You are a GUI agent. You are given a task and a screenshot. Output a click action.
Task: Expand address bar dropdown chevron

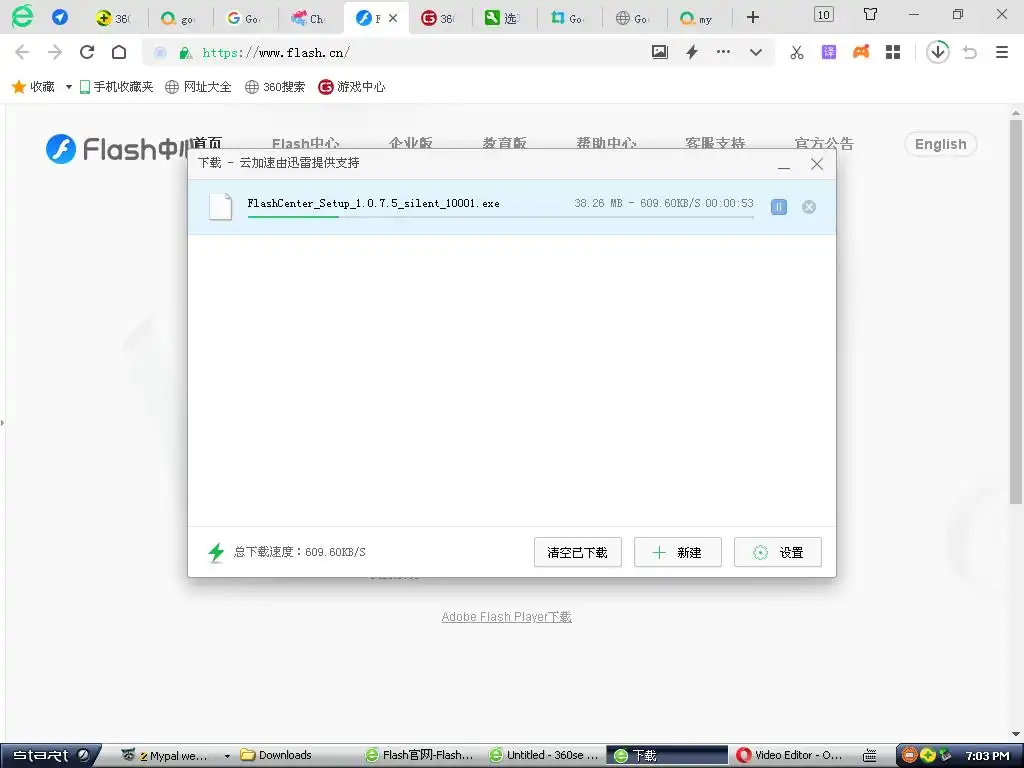pos(756,52)
